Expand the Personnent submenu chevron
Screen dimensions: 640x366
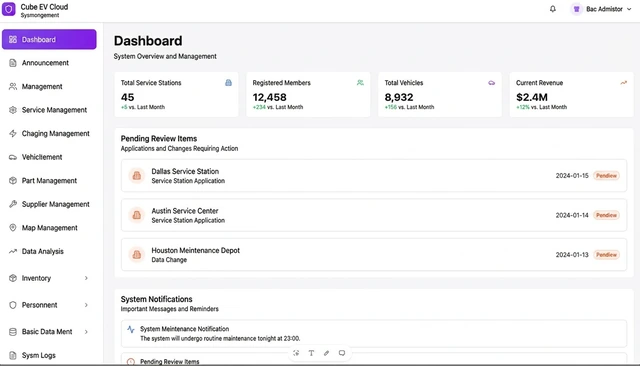click(86, 305)
